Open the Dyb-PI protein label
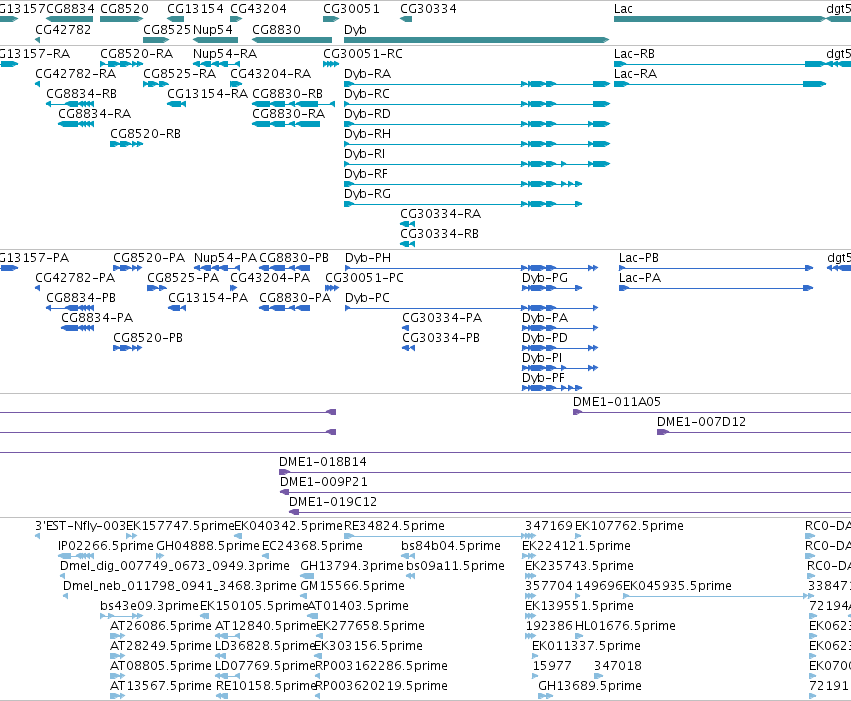Image resolution: width=851 pixels, height=701 pixels. (x=542, y=358)
